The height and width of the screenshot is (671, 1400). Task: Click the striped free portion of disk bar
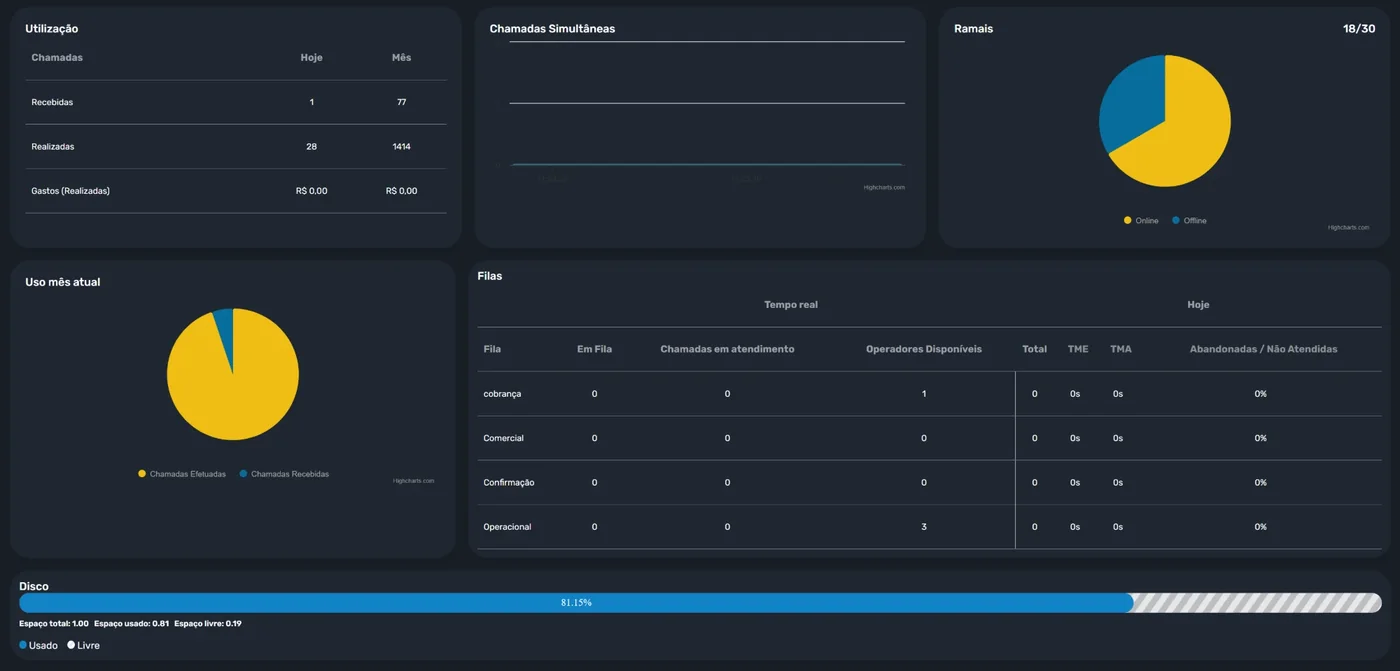[1258, 603]
